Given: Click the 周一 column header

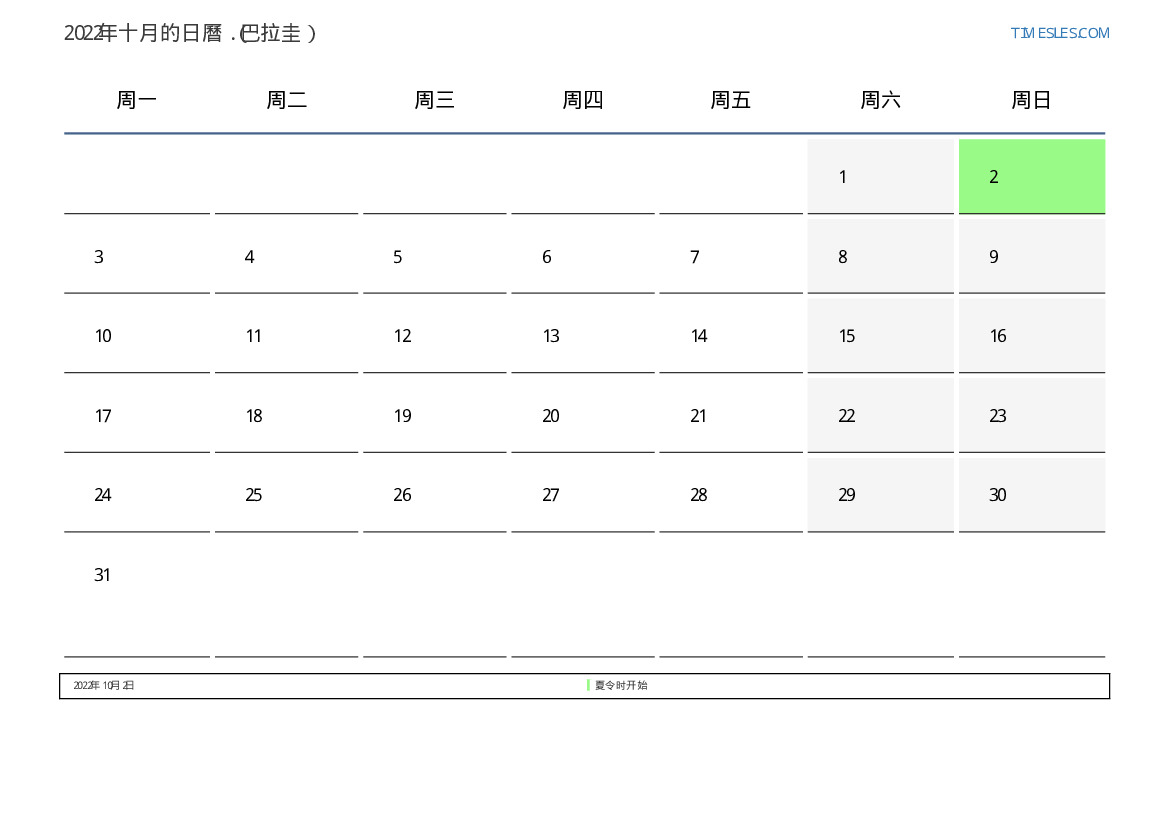Looking at the screenshot, I should 137,100.
